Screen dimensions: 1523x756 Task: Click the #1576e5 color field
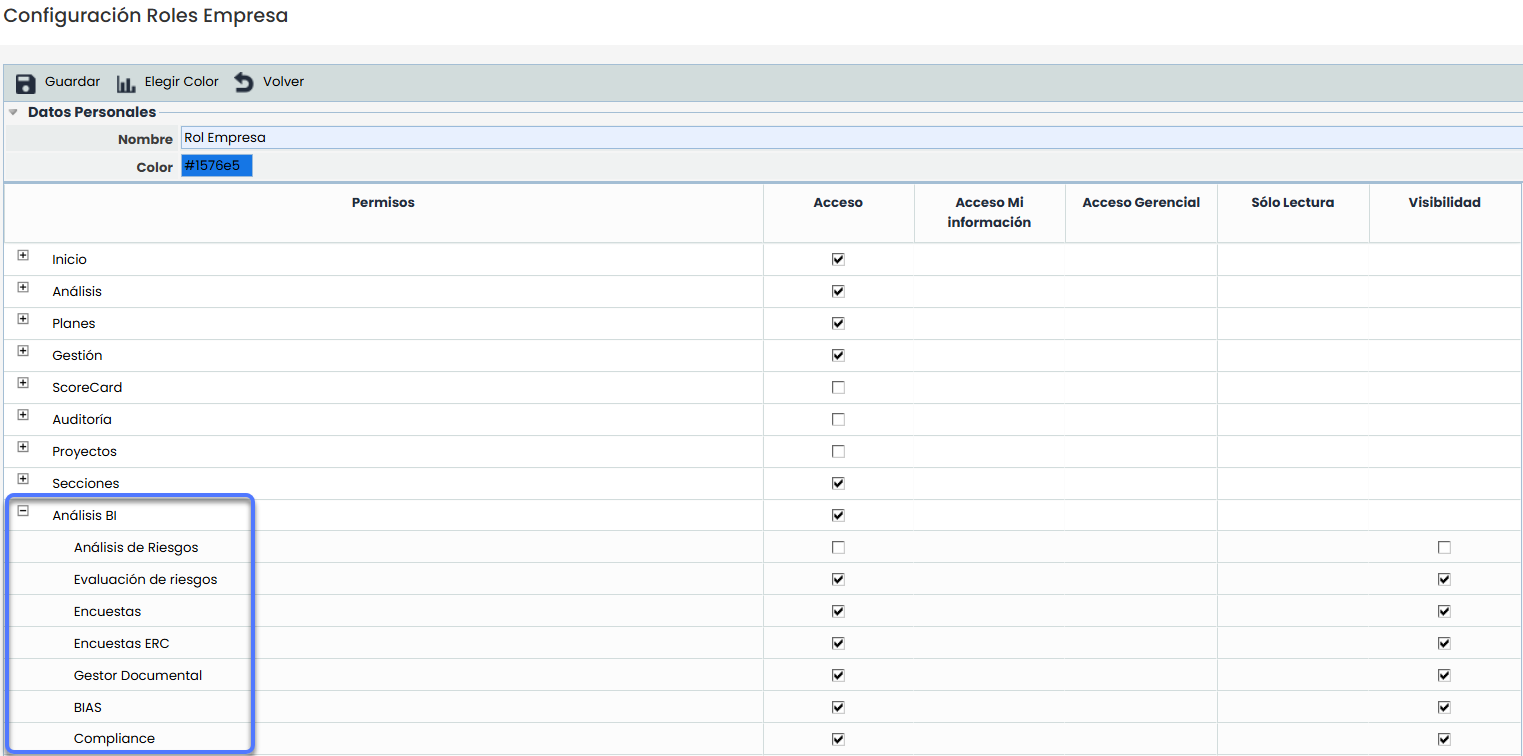(216, 166)
